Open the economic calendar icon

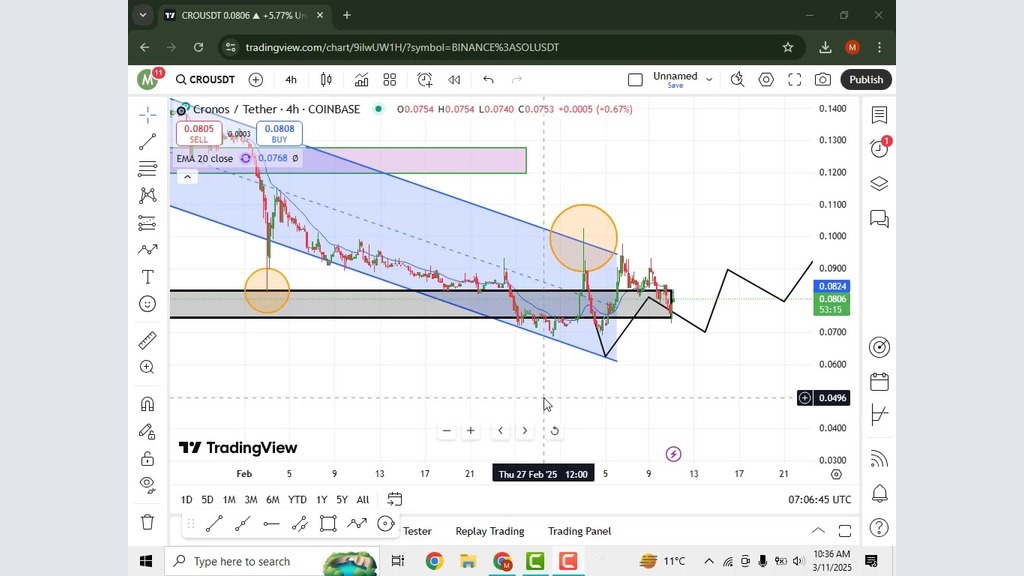point(879,381)
